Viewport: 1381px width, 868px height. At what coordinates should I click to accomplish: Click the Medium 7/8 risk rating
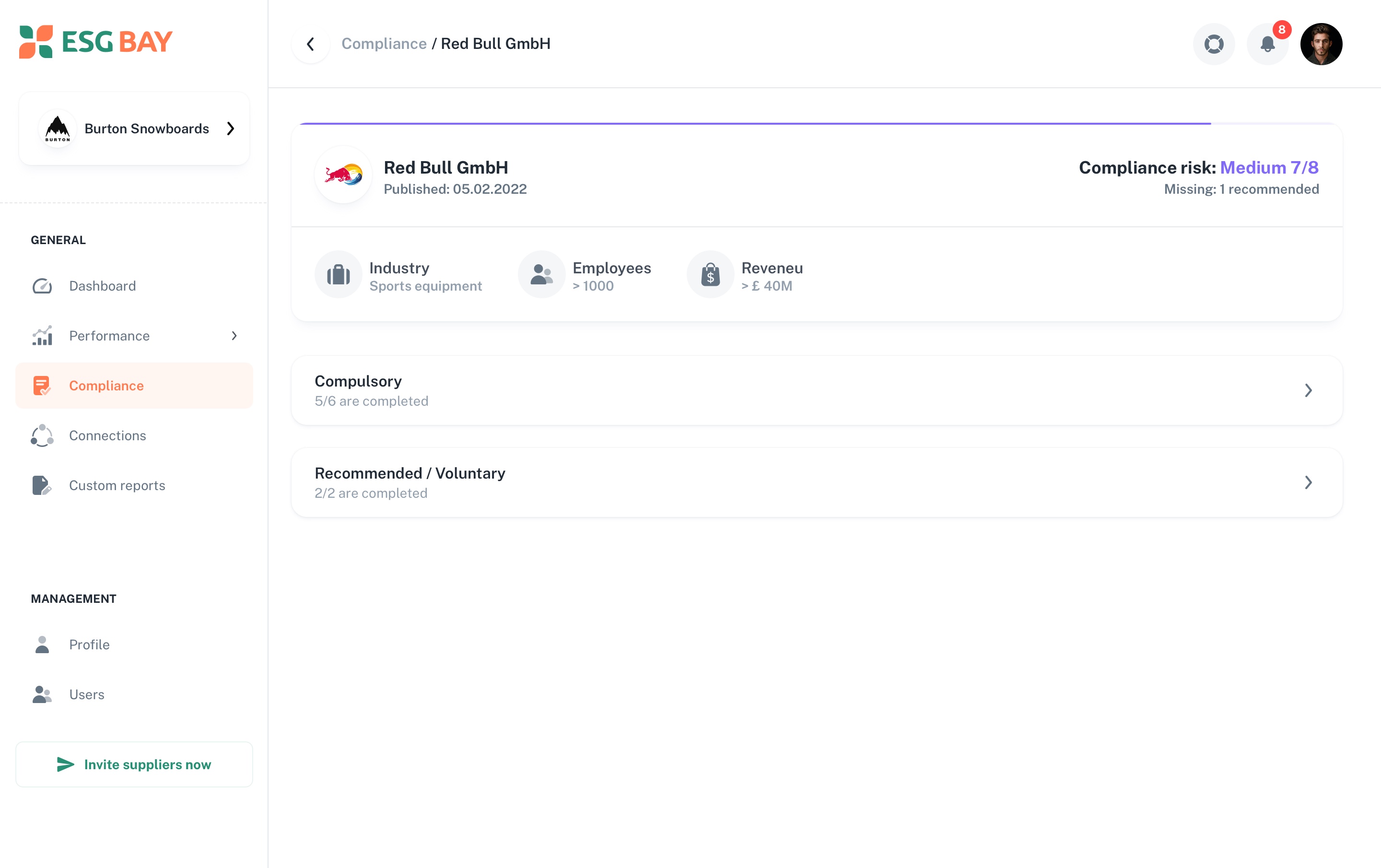[1269, 167]
